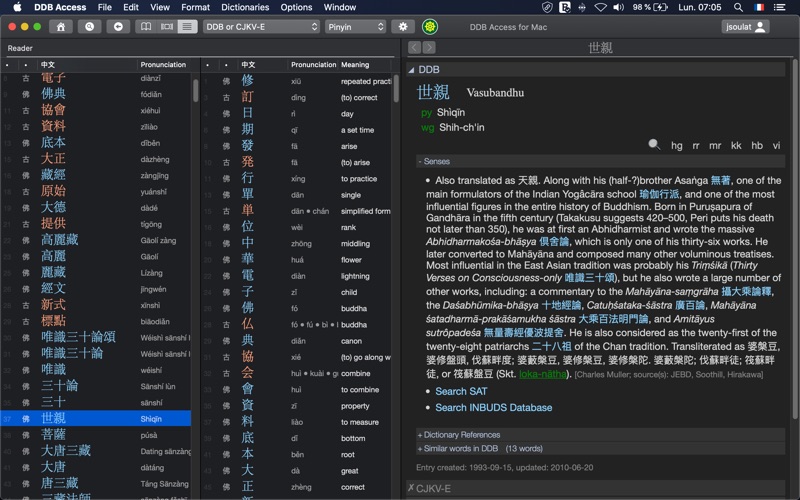Click the Search INBUDS Database link

(x=493, y=408)
